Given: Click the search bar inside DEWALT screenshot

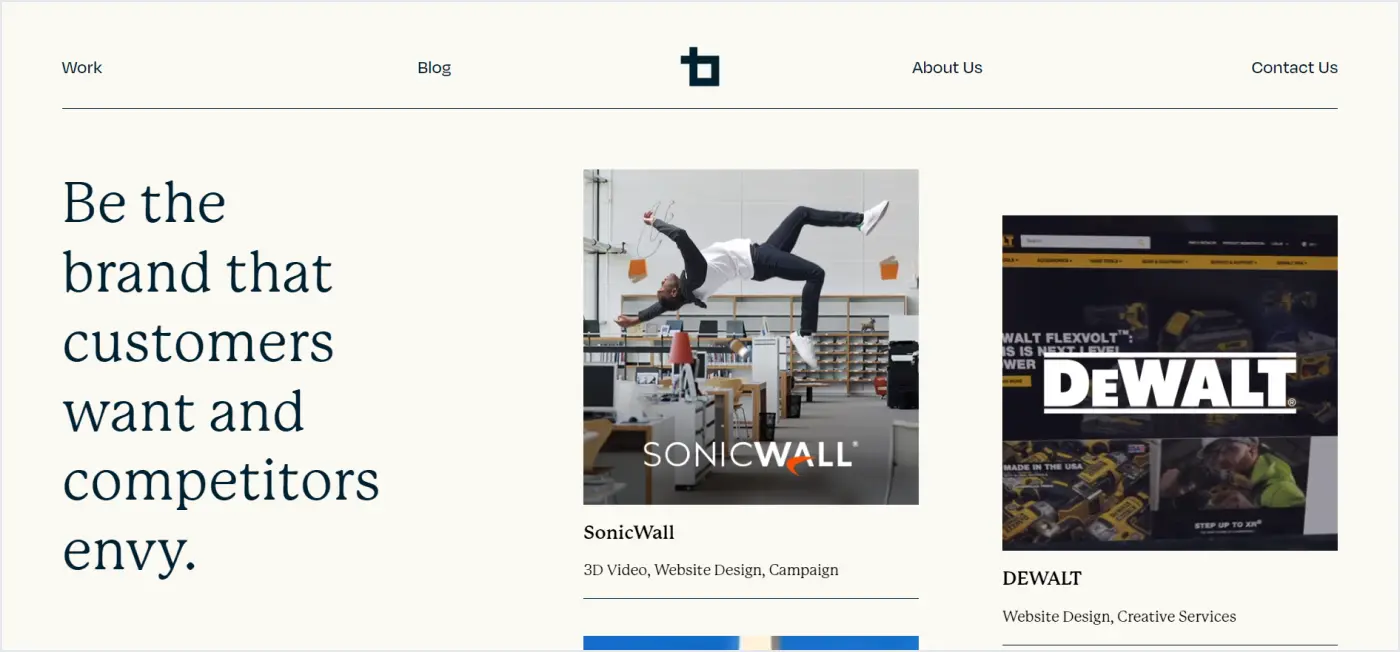Looking at the screenshot, I should [x=1086, y=242].
